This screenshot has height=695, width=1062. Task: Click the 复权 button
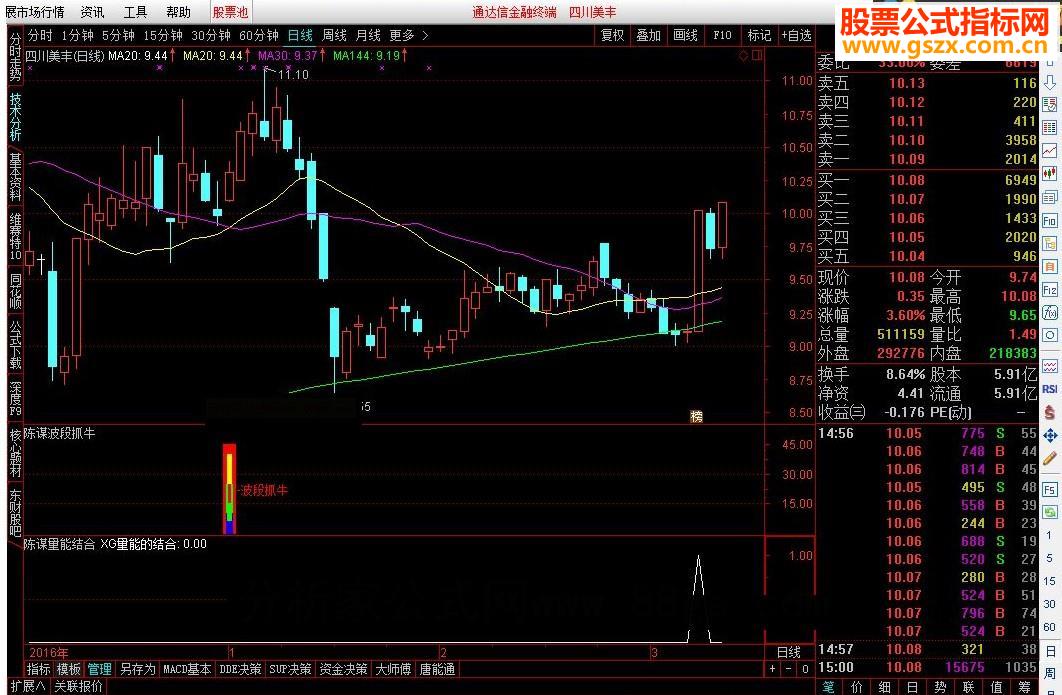pyautogui.click(x=612, y=35)
